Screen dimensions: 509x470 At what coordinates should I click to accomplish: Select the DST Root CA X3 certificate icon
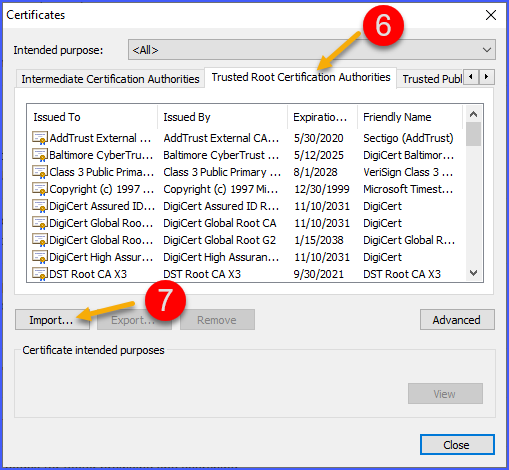(40, 274)
